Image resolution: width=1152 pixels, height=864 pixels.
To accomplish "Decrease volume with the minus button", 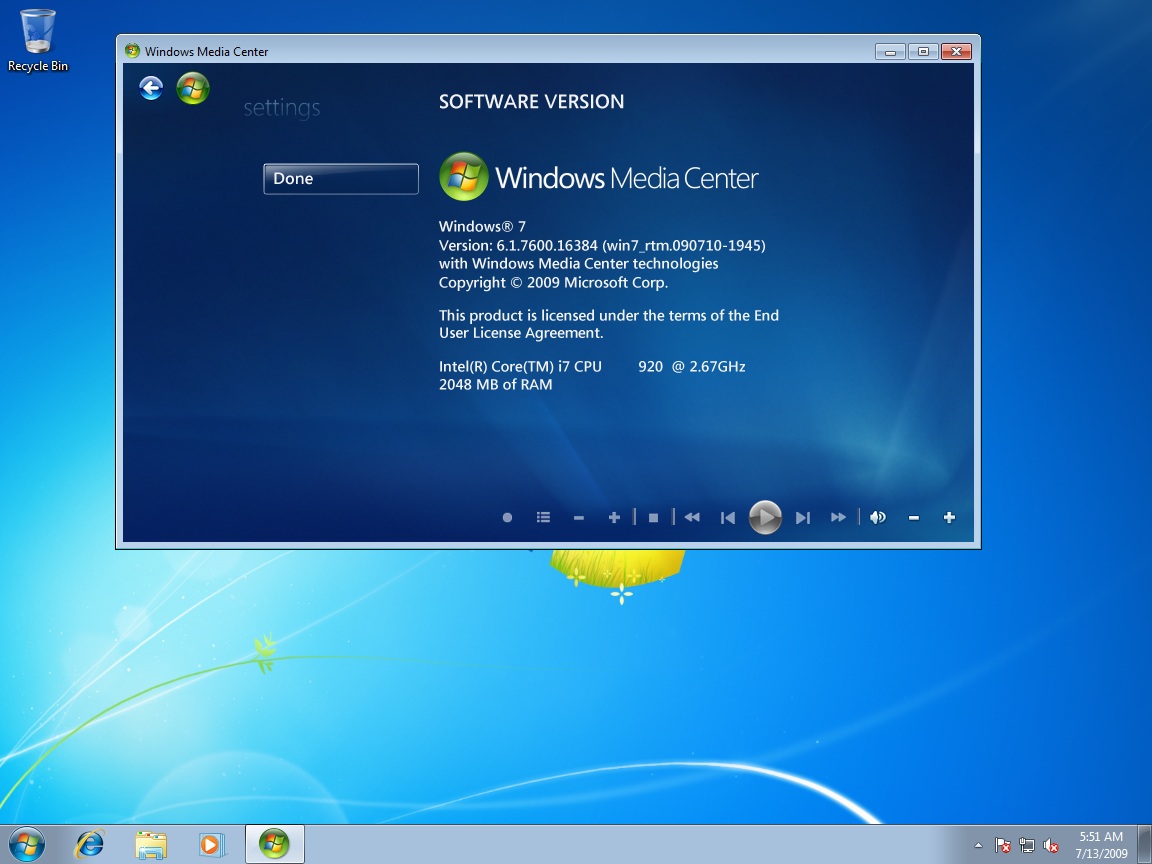I will (x=913, y=517).
